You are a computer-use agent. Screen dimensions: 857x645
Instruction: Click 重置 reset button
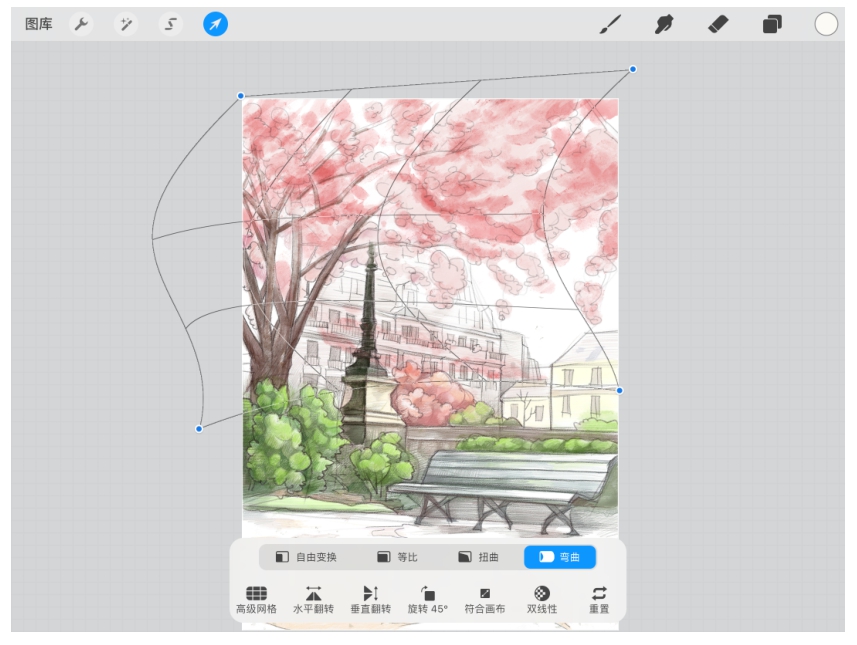599,600
